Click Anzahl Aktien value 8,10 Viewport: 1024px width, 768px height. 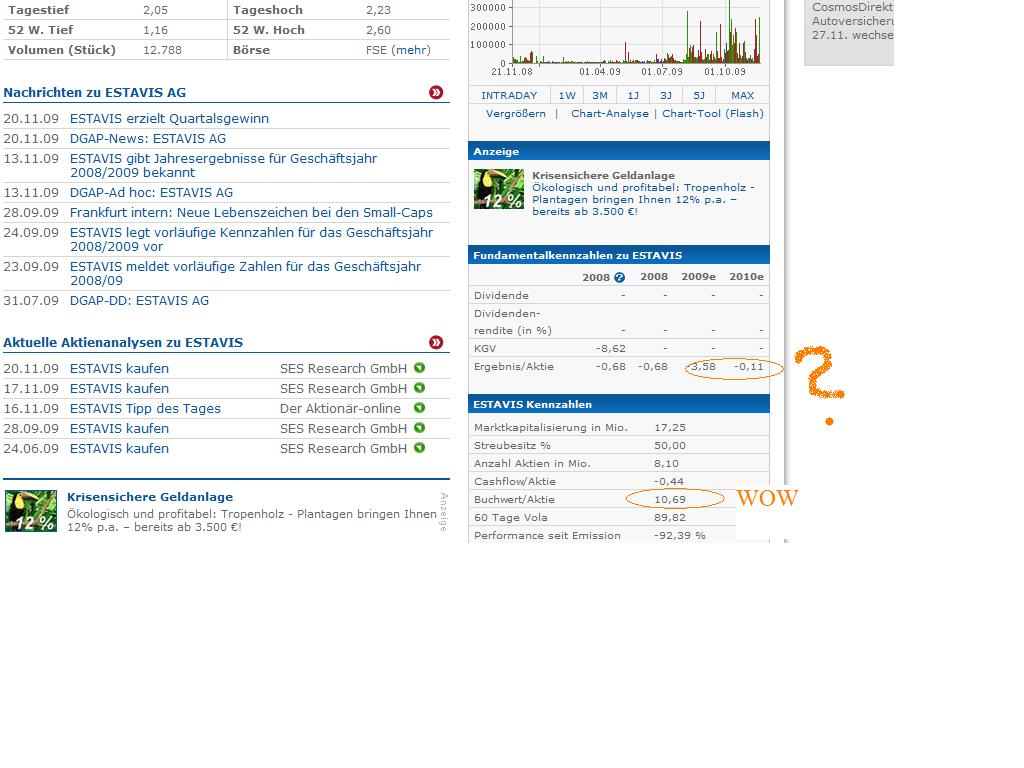666,464
